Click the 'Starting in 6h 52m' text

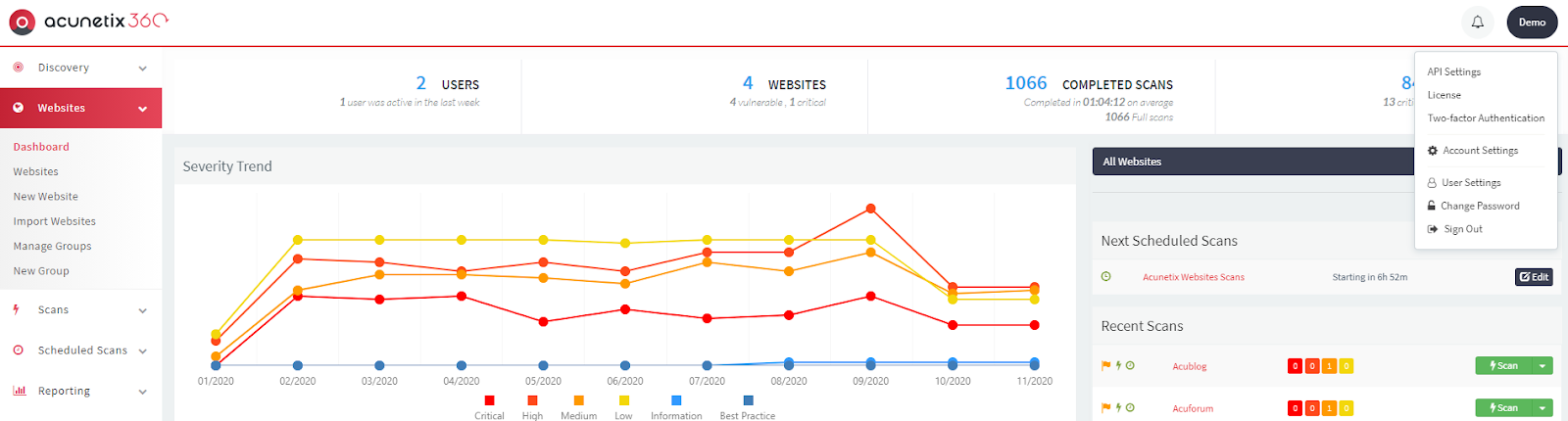click(x=1370, y=277)
